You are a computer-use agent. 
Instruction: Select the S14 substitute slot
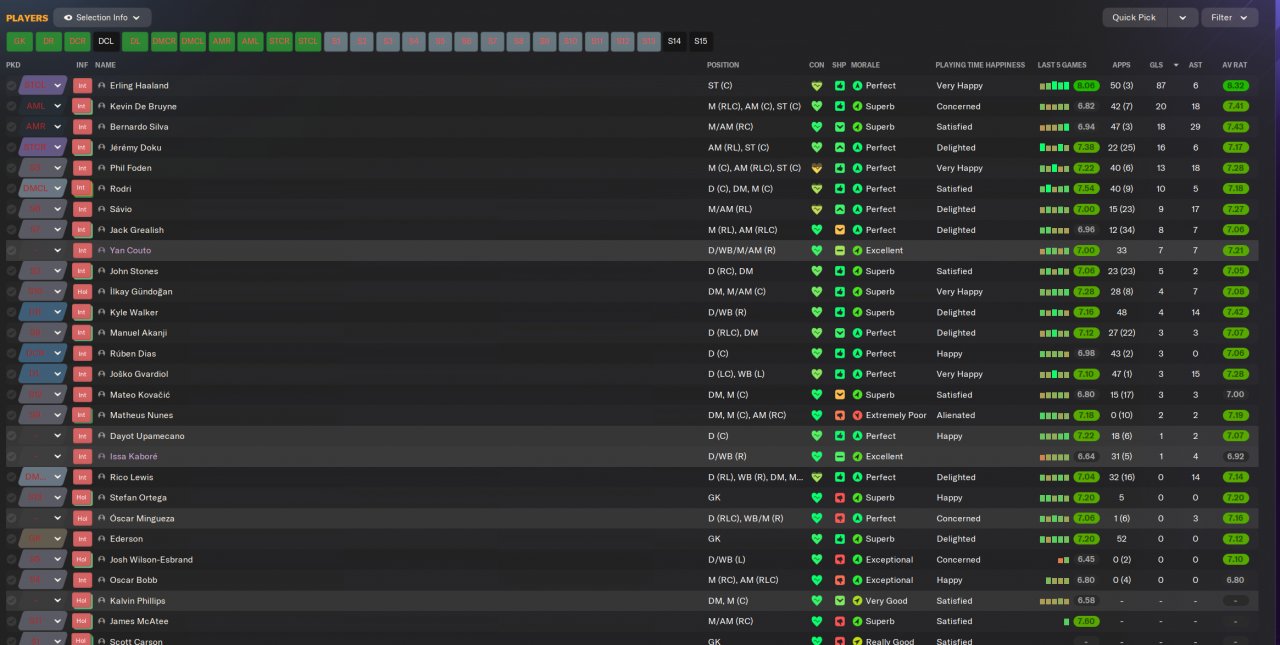click(x=674, y=41)
